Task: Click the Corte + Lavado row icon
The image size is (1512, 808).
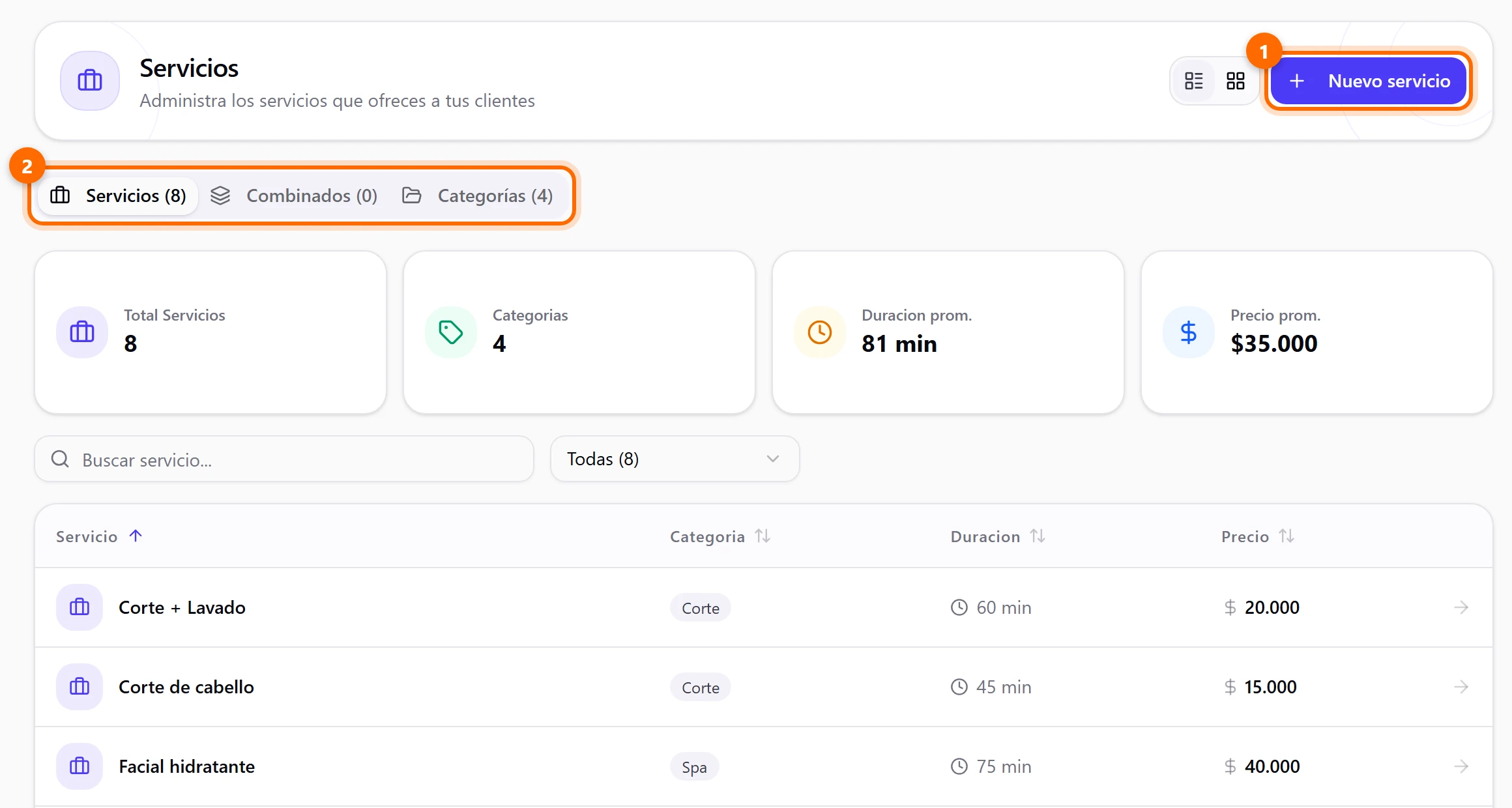Action: coord(80,607)
